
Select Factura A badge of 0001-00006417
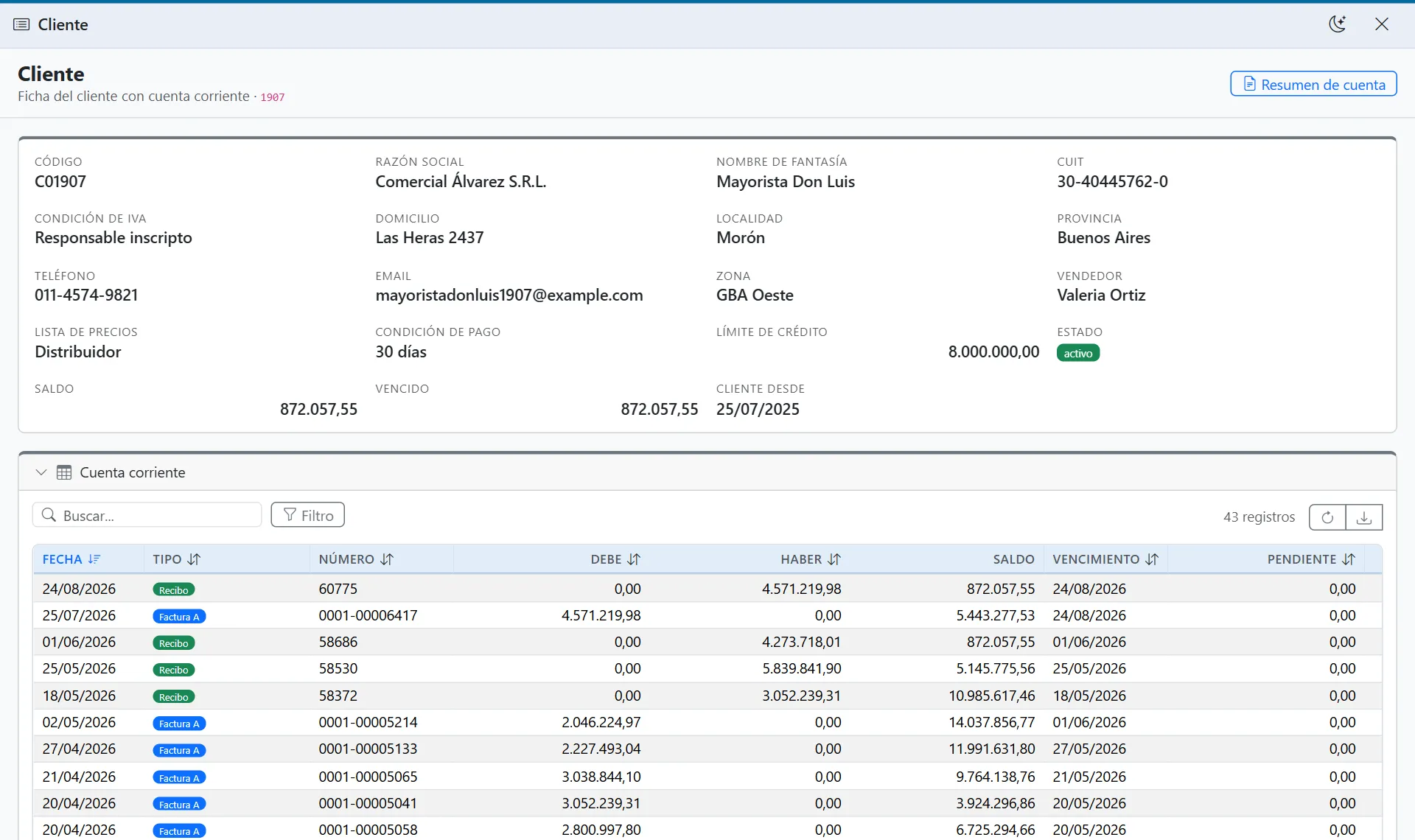click(x=179, y=617)
